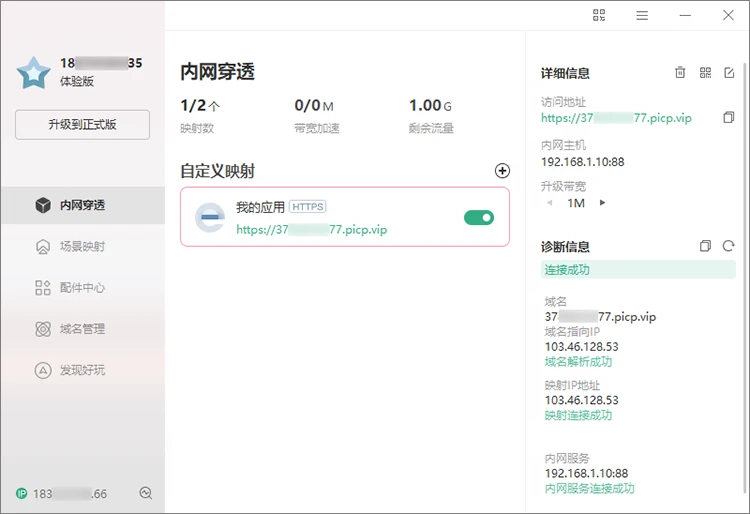The height and width of the screenshot is (514, 750).
Task: Click the star account avatar
Action: coord(33,73)
